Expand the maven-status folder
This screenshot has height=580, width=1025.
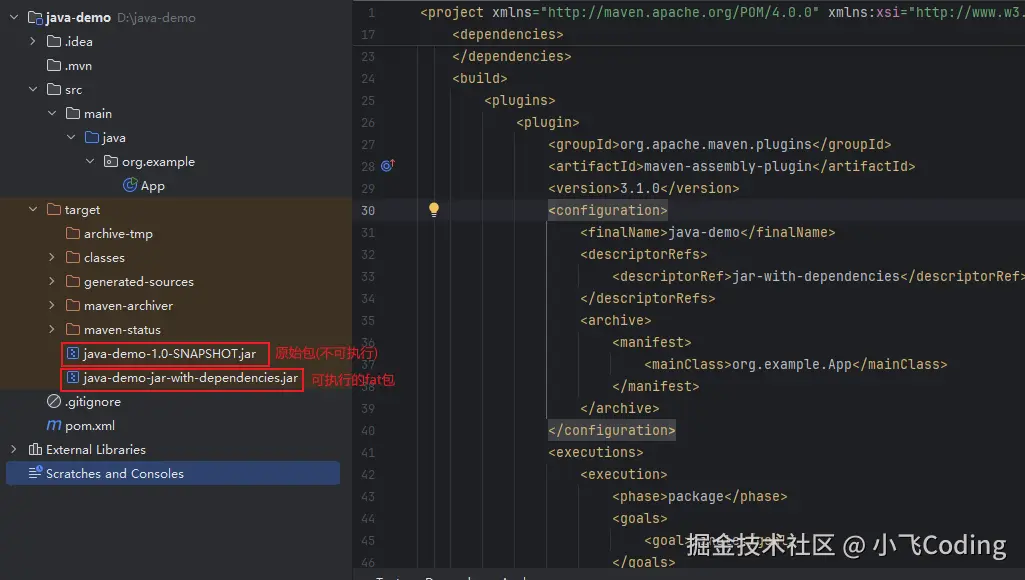49,329
